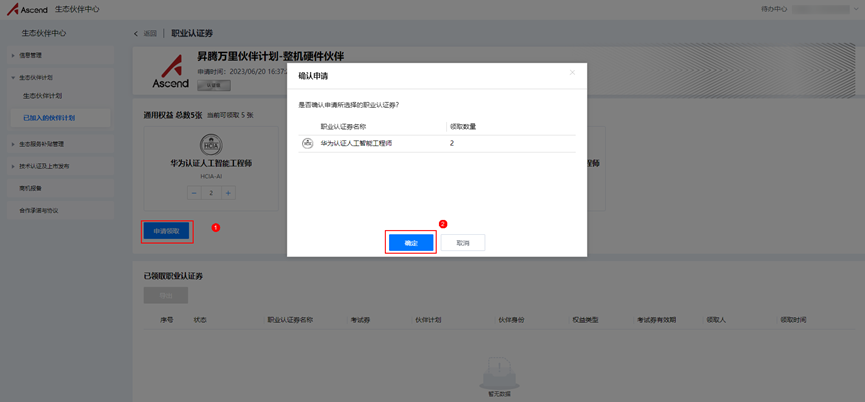Click quantity value 2 in dialog table
Image resolution: width=865 pixels, height=402 pixels.
pyautogui.click(x=452, y=143)
